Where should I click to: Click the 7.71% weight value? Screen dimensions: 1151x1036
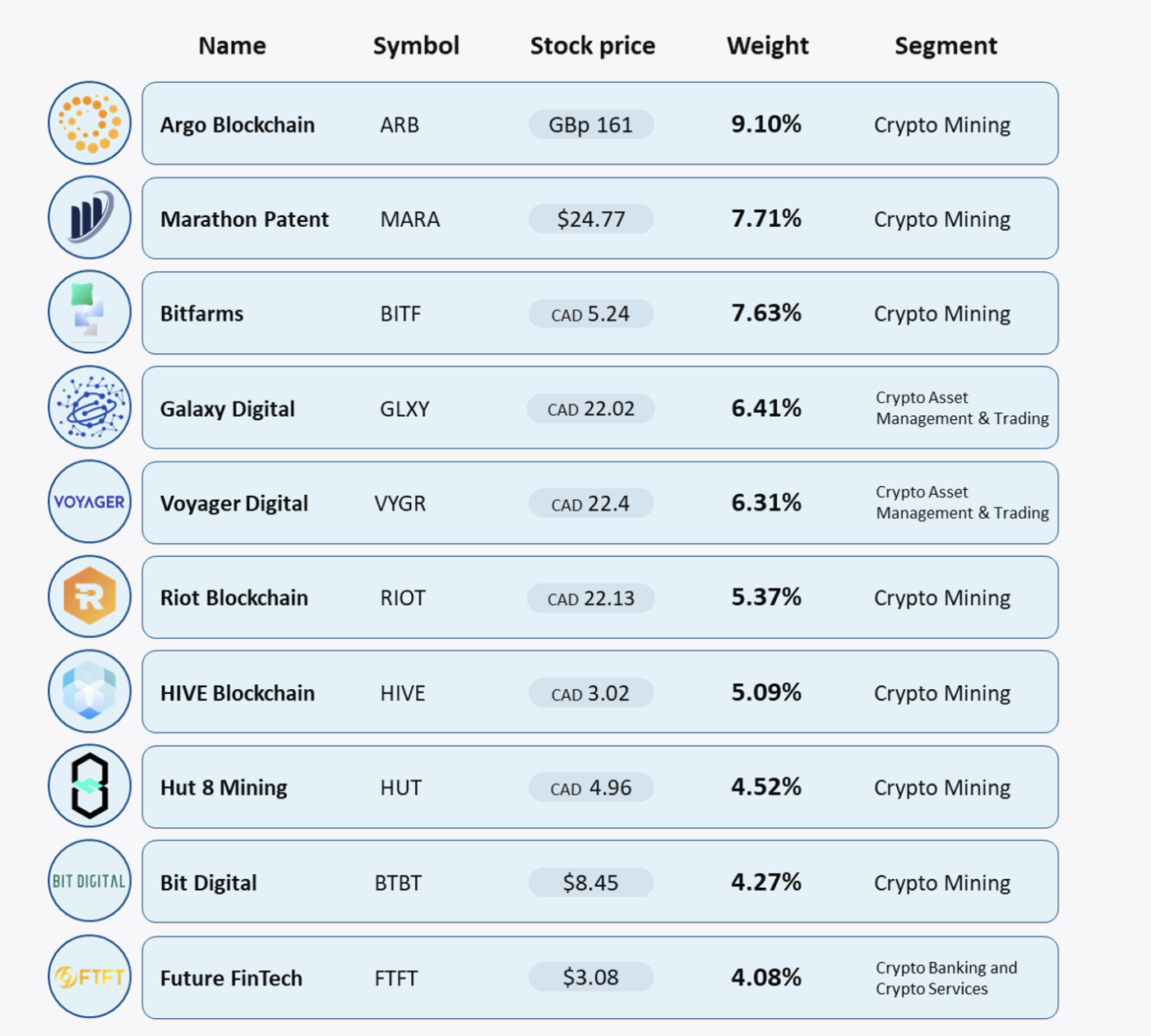[766, 219]
